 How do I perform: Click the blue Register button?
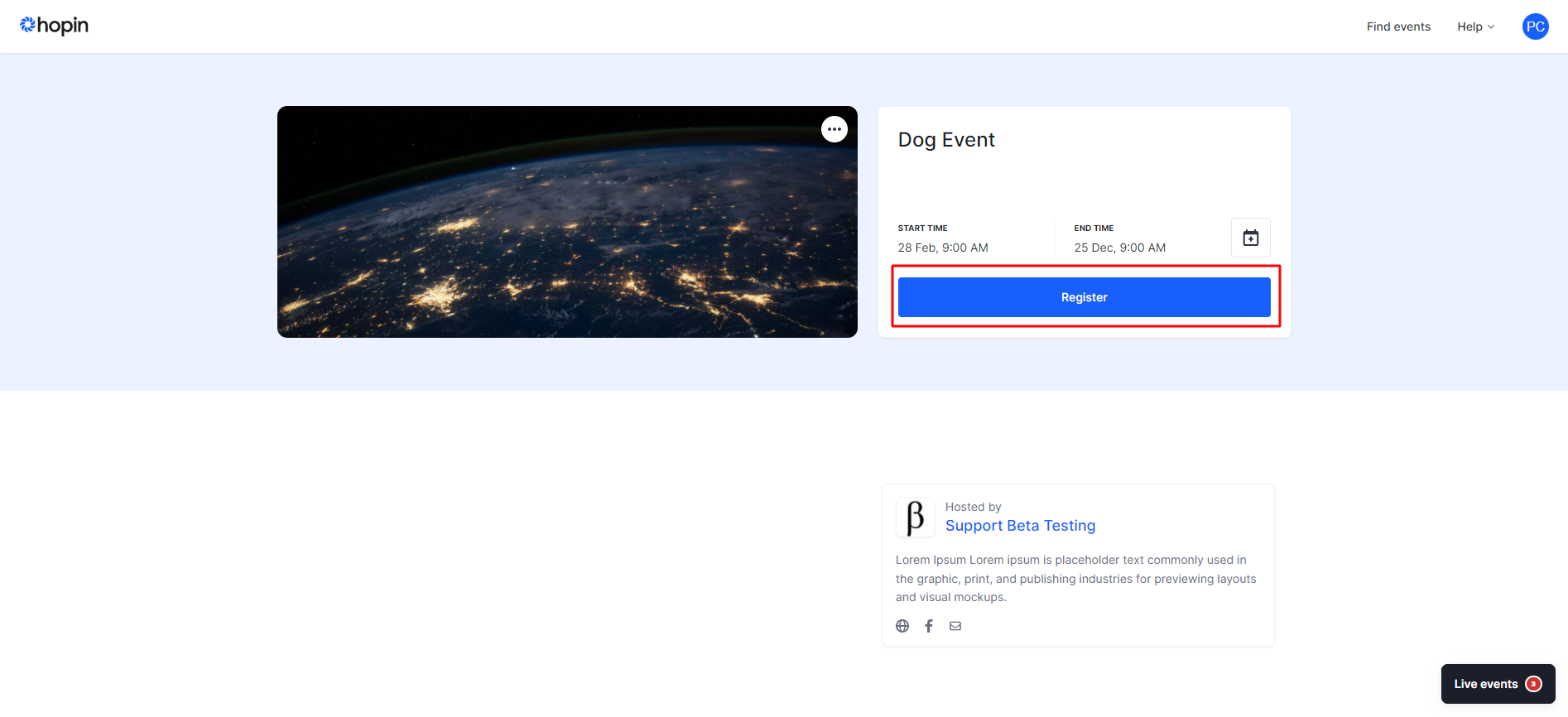(x=1084, y=297)
